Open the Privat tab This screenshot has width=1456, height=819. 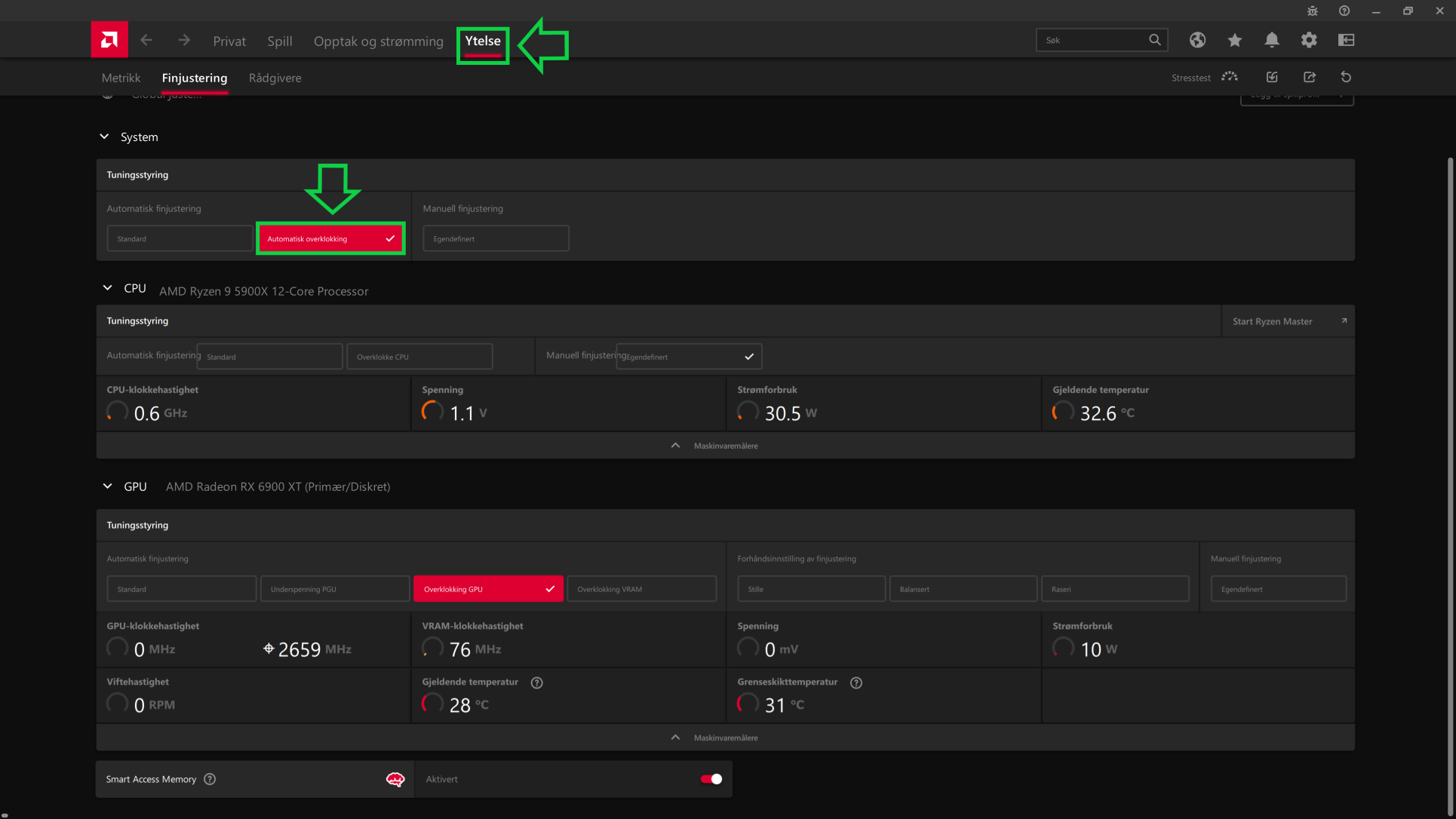coord(229,41)
